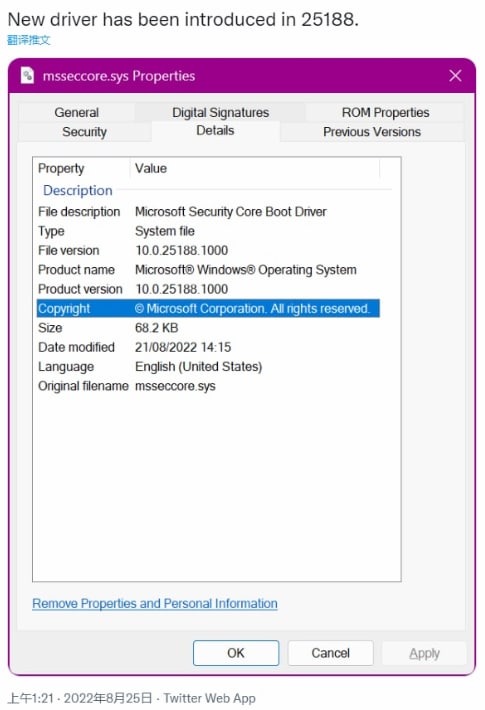This screenshot has width=485, height=710.
Task: Click the Cancel button
Action: (331, 652)
